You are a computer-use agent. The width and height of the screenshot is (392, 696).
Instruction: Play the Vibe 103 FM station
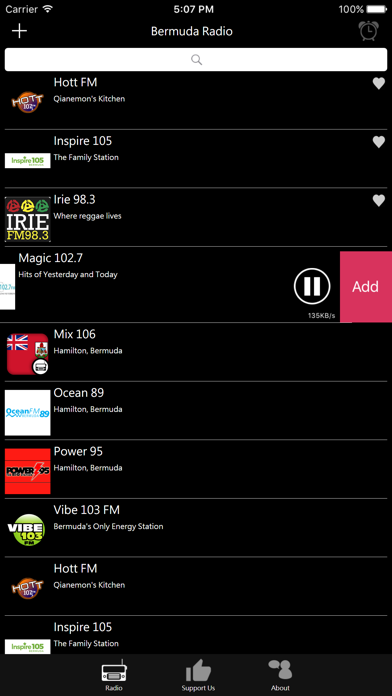point(196,528)
